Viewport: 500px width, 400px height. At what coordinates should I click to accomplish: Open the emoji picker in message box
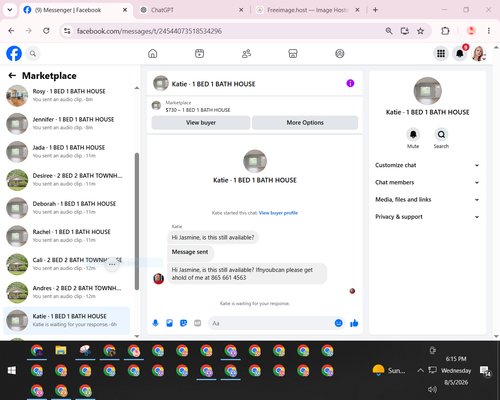tap(338, 323)
